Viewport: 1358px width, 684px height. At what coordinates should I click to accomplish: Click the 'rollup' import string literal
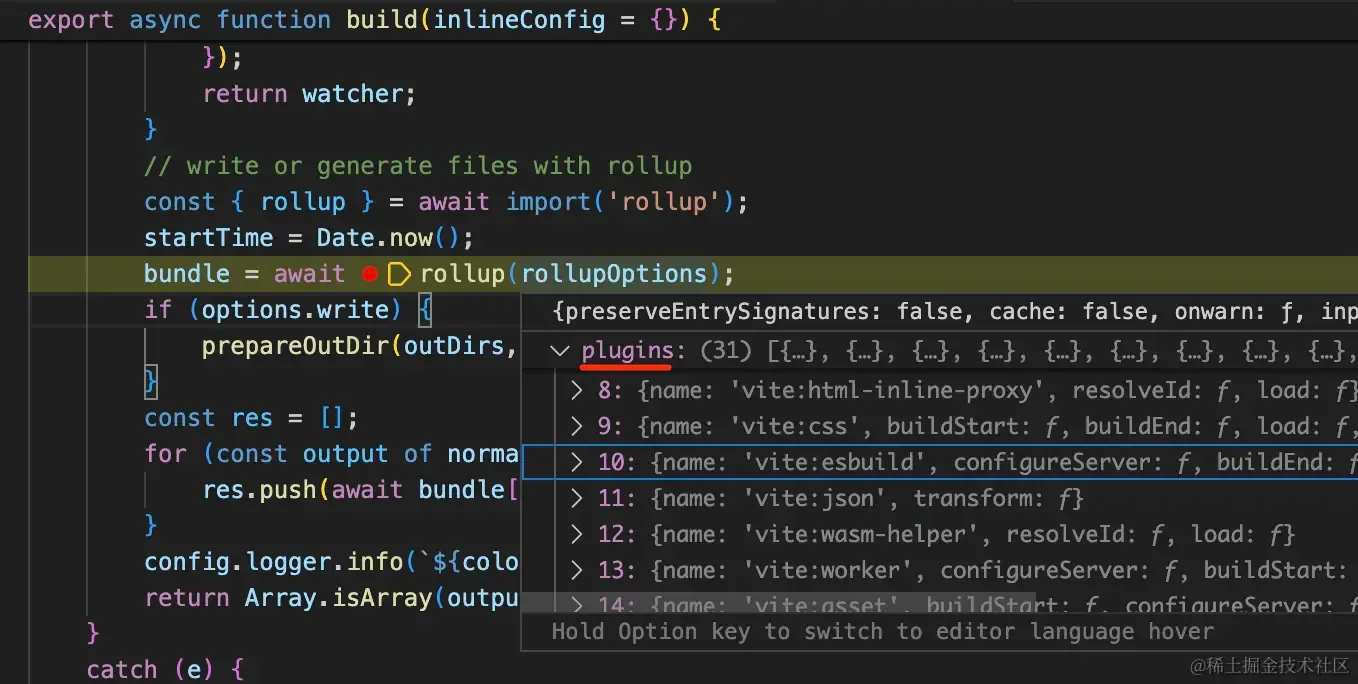[664, 202]
